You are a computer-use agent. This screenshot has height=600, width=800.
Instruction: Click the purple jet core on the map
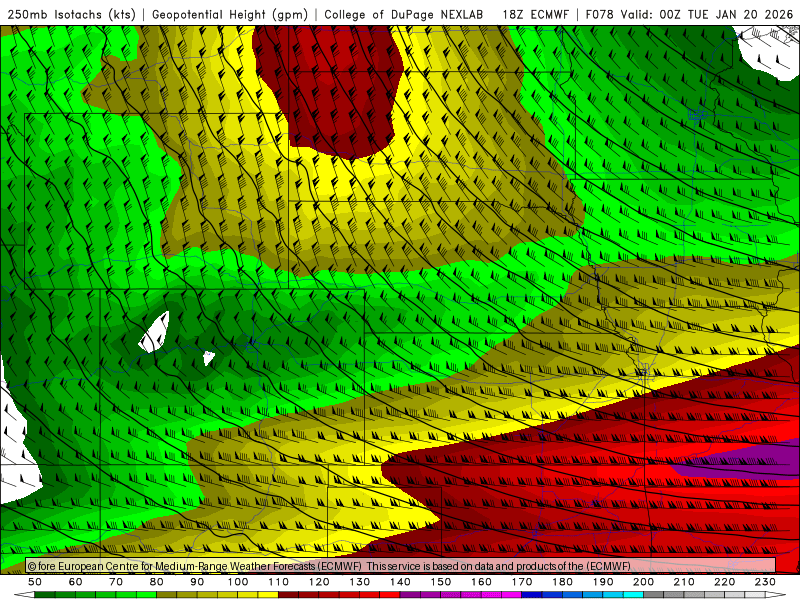745,461
